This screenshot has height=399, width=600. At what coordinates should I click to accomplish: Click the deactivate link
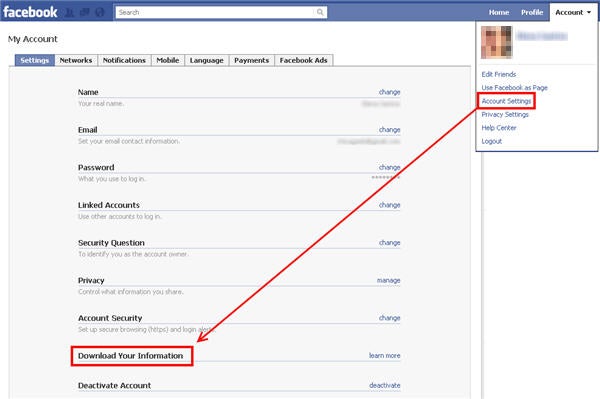[x=385, y=385]
